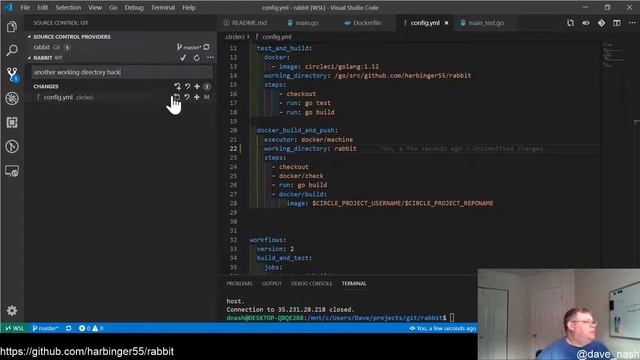
Task: Open the Remote Explorer view in activity bar
Action: [12, 171]
